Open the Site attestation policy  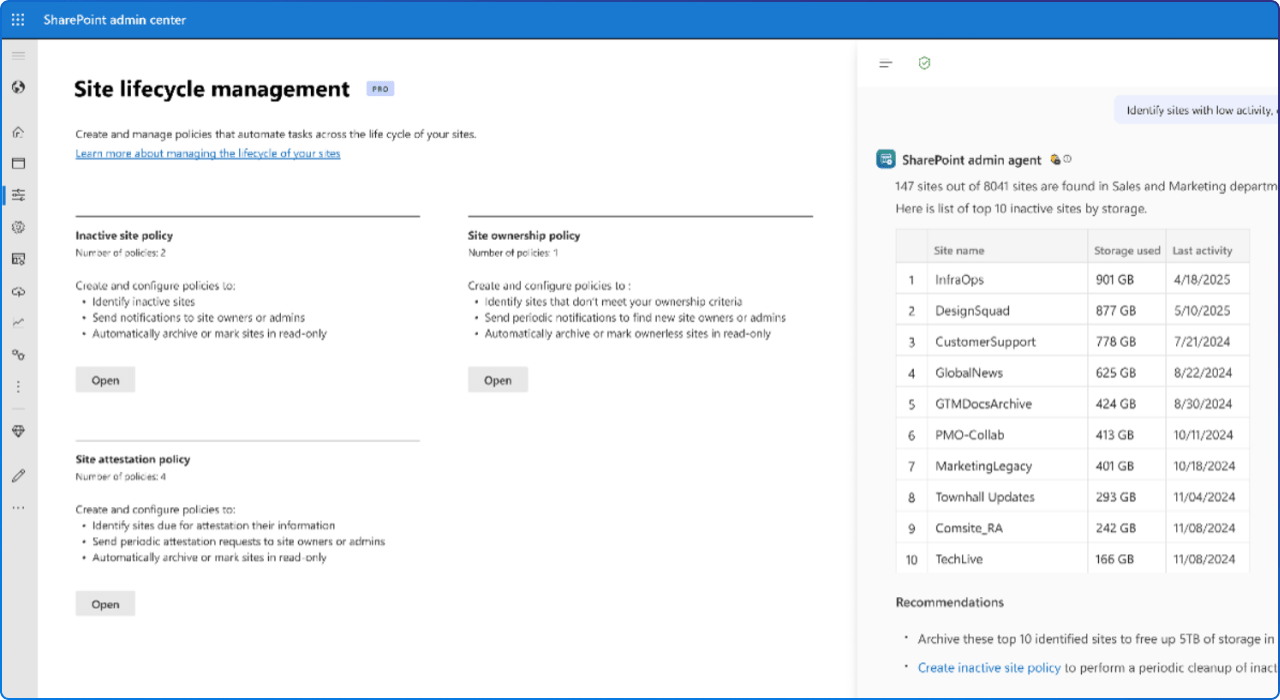pos(105,604)
